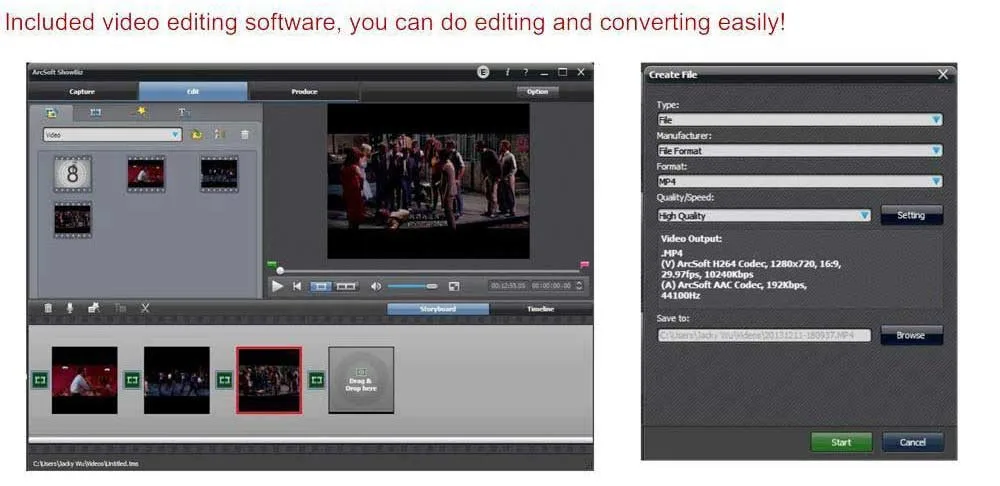Select the countdown 8 clip thumbnail
Screen dimensions: 1000x486
coord(73,174)
